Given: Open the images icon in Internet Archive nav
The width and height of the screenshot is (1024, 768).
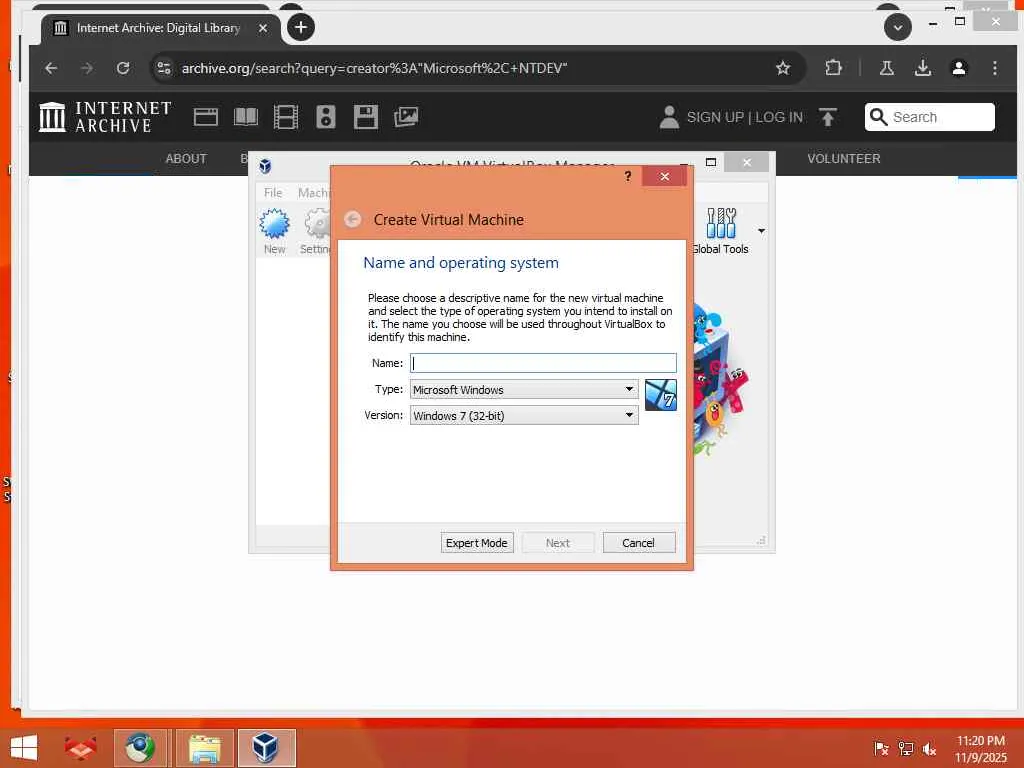Looking at the screenshot, I should coord(406,118).
